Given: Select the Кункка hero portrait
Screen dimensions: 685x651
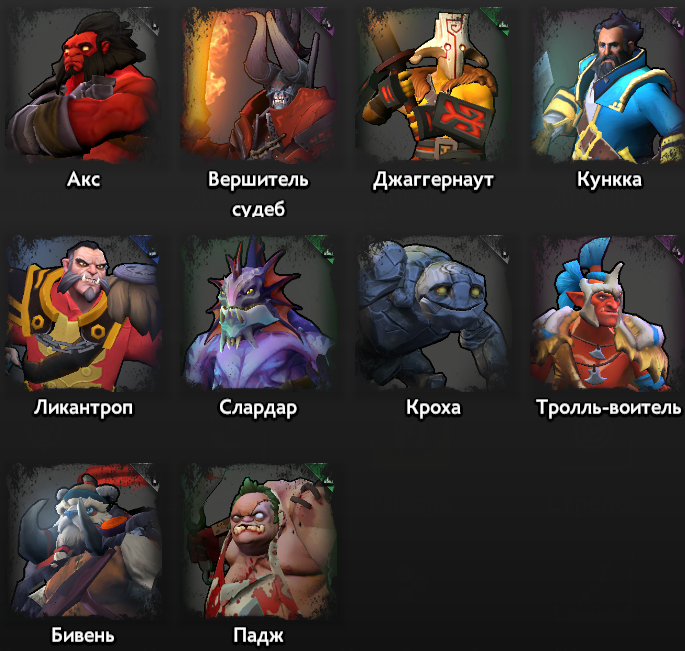Looking at the screenshot, I should 608,85.
